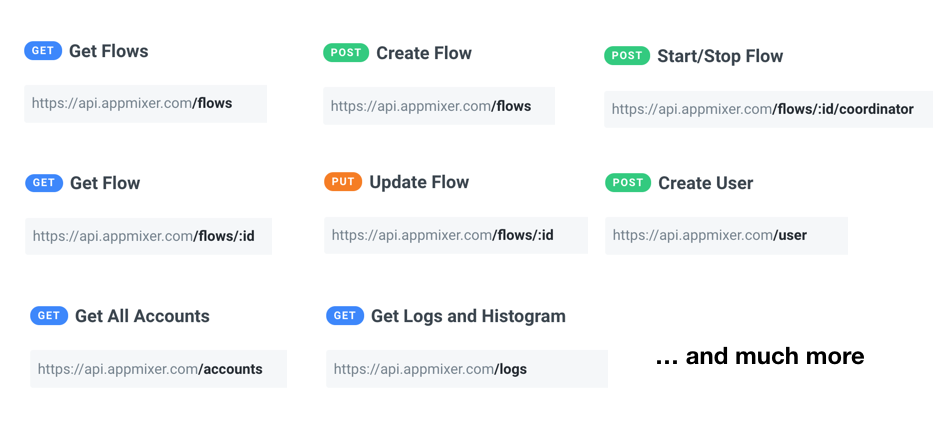
Task: Select the /flows/:id URL under Update Flow
Action: (x=457, y=235)
